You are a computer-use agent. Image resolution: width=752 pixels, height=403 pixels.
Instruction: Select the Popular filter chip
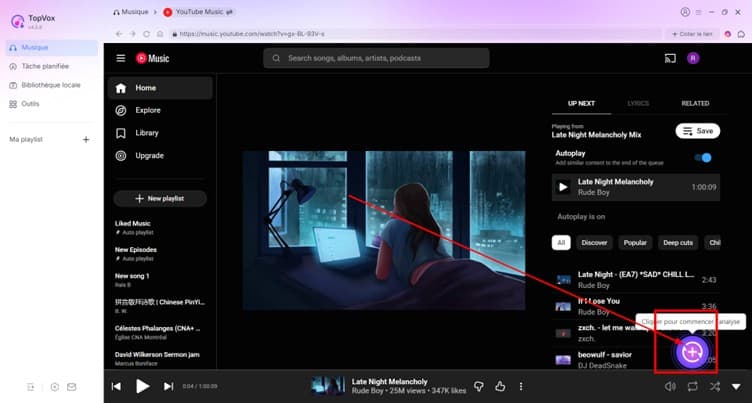[635, 243]
